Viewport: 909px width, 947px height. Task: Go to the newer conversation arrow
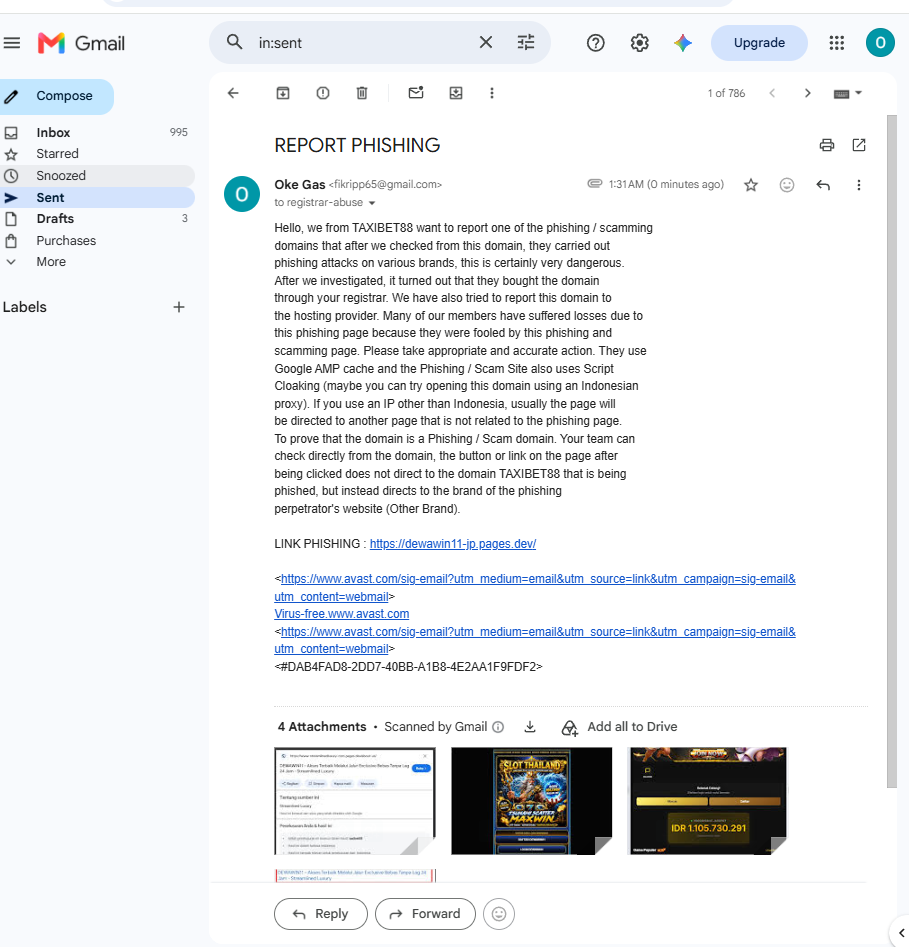coord(772,93)
